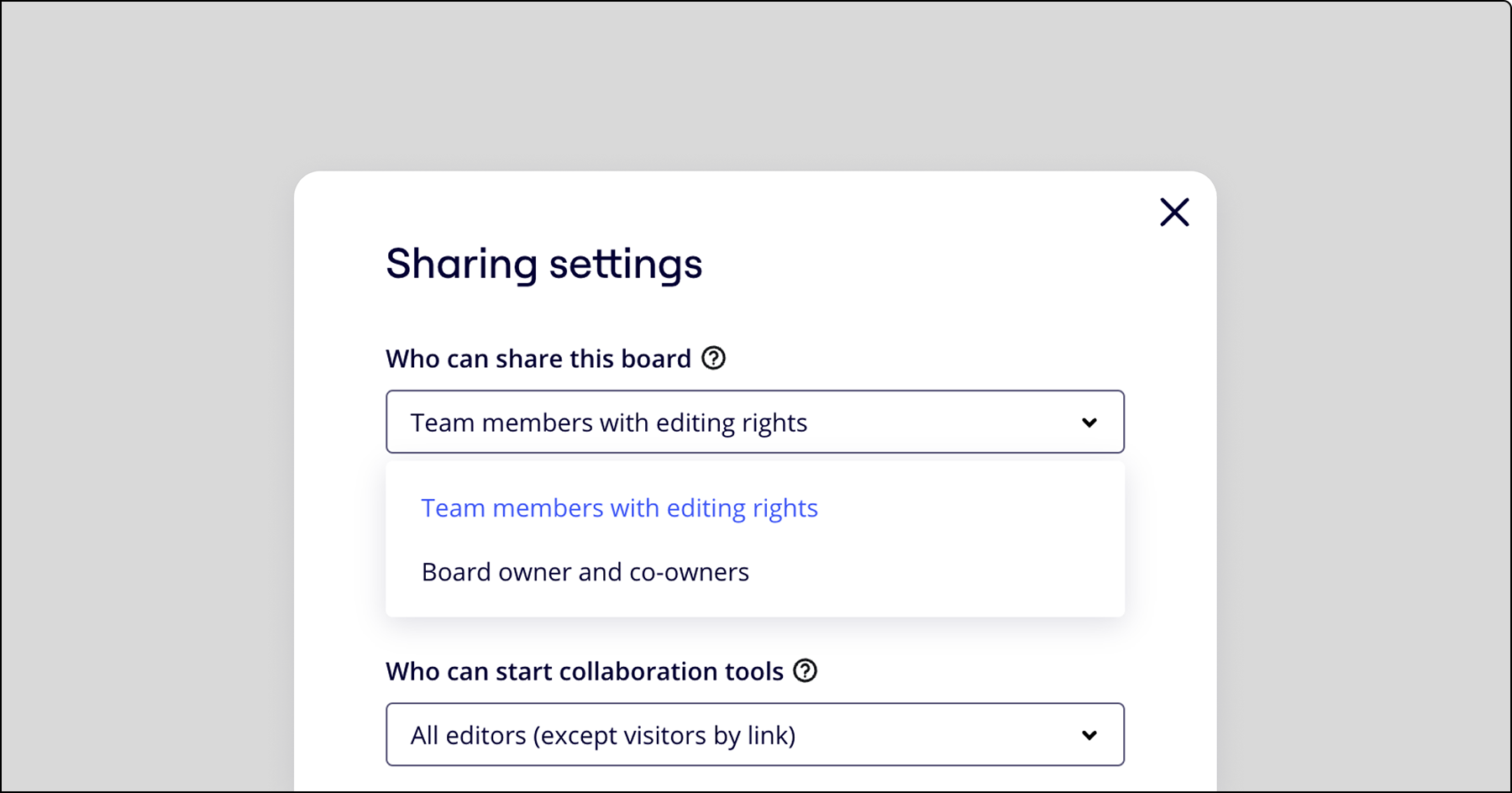
Task: Open help for 'Who can share this board'
Action: [713, 359]
